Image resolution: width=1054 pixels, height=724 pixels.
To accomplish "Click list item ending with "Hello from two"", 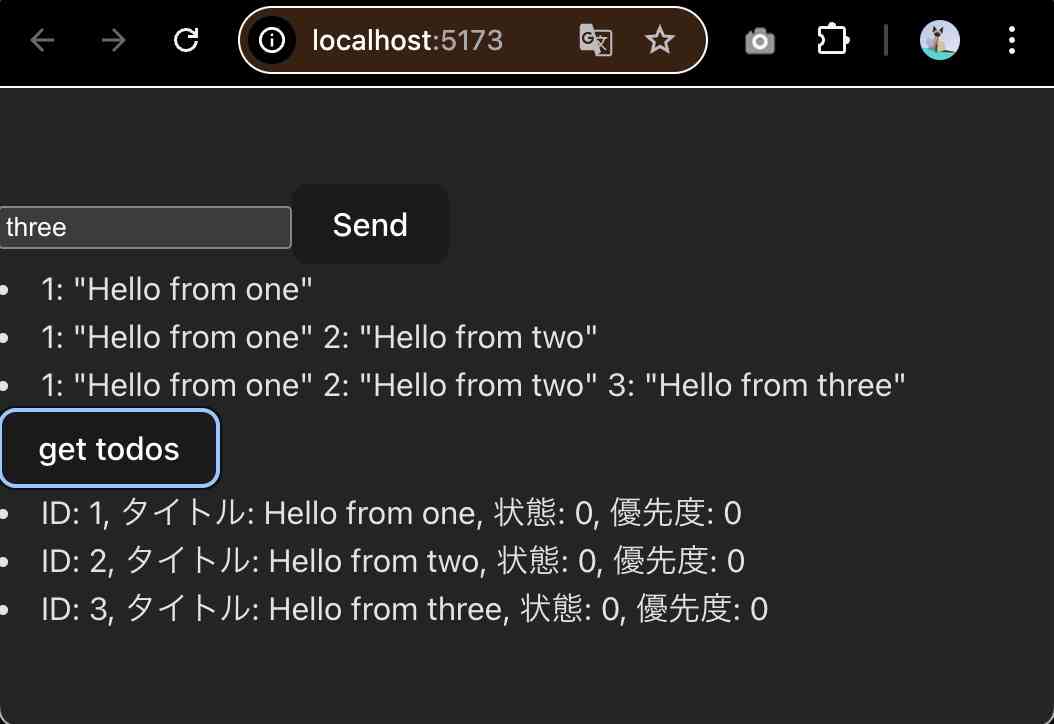I will pyautogui.click(x=319, y=337).
